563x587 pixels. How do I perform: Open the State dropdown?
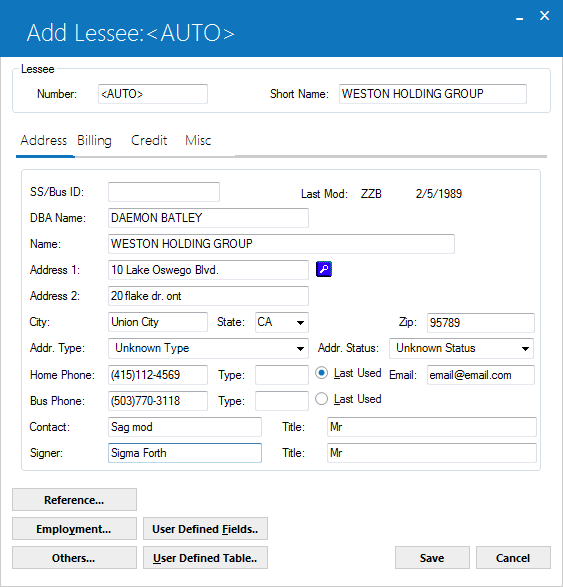282,322
